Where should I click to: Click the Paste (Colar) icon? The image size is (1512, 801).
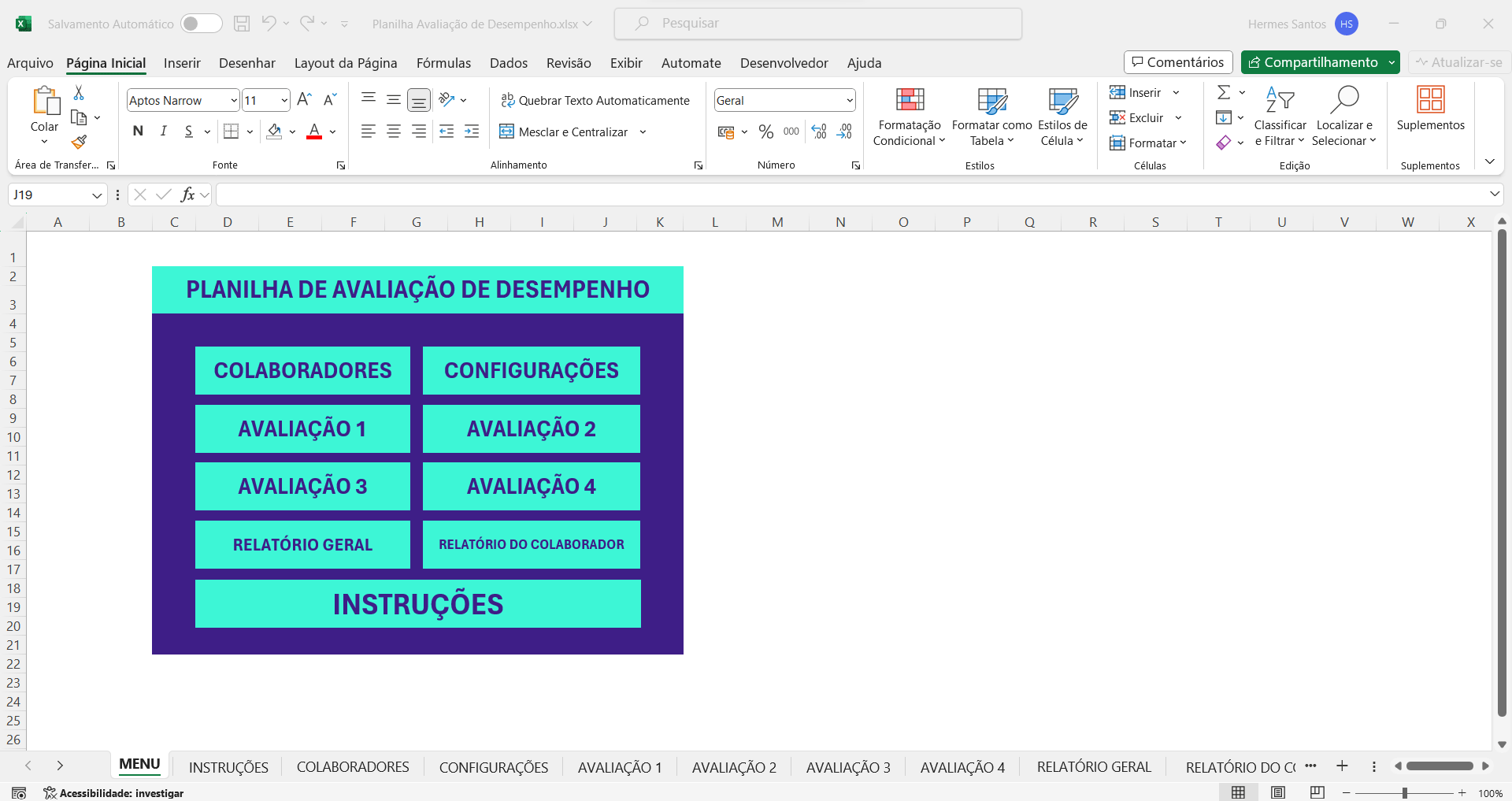(45, 101)
